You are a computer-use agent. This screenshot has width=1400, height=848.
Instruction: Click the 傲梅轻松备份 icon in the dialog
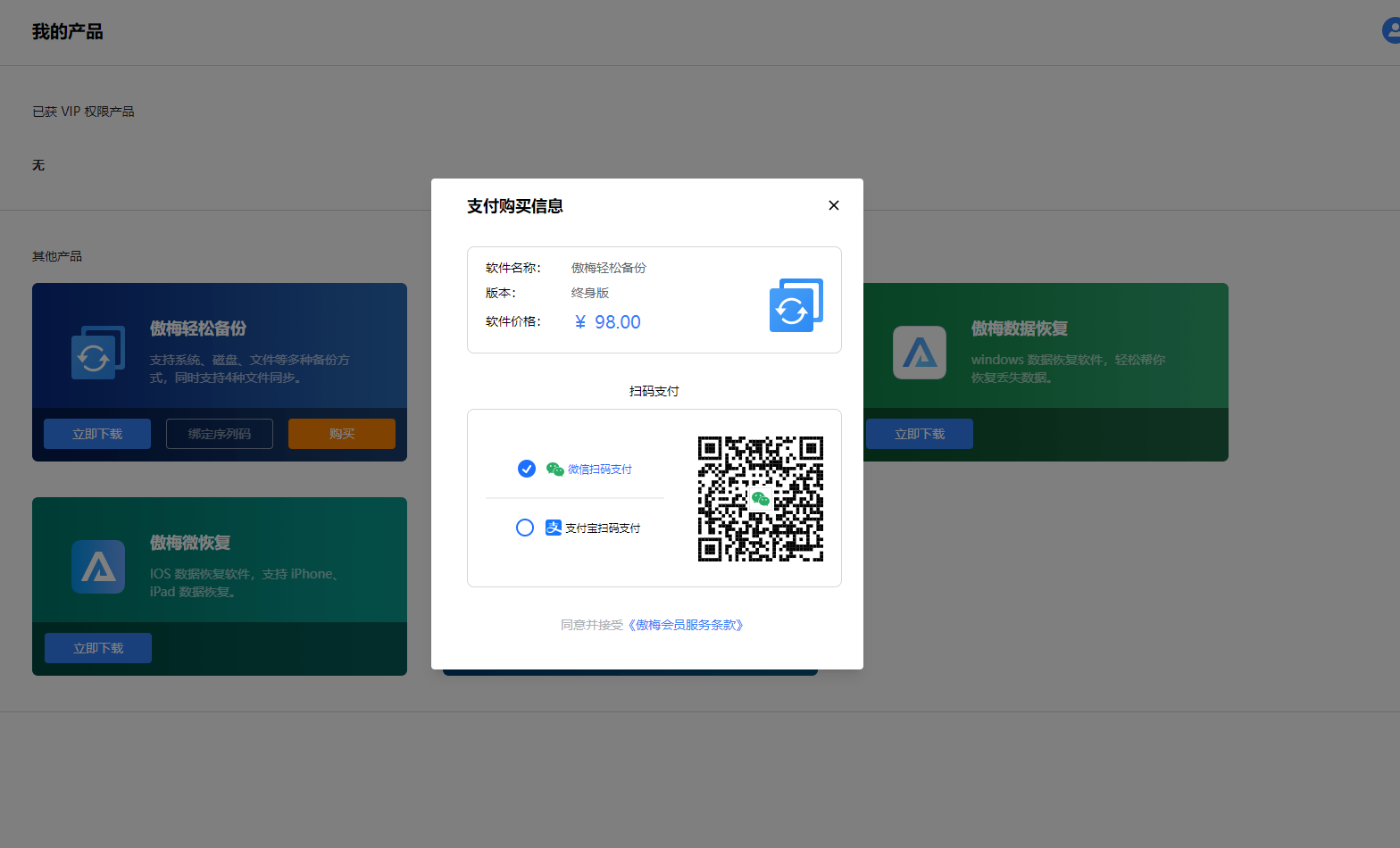coord(796,305)
